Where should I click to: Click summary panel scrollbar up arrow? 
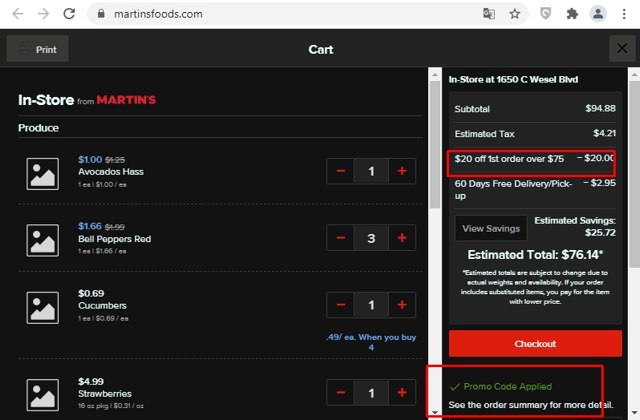tap(634, 74)
